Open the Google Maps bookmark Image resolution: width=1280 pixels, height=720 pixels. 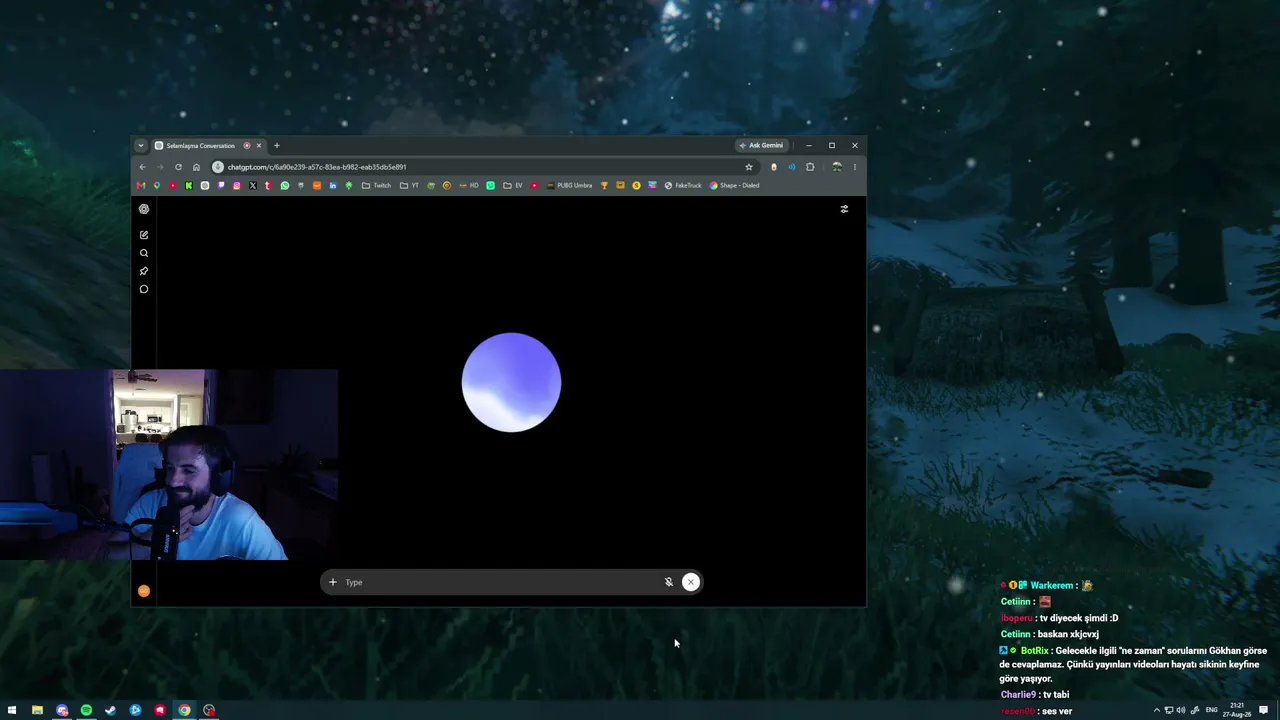(x=157, y=186)
